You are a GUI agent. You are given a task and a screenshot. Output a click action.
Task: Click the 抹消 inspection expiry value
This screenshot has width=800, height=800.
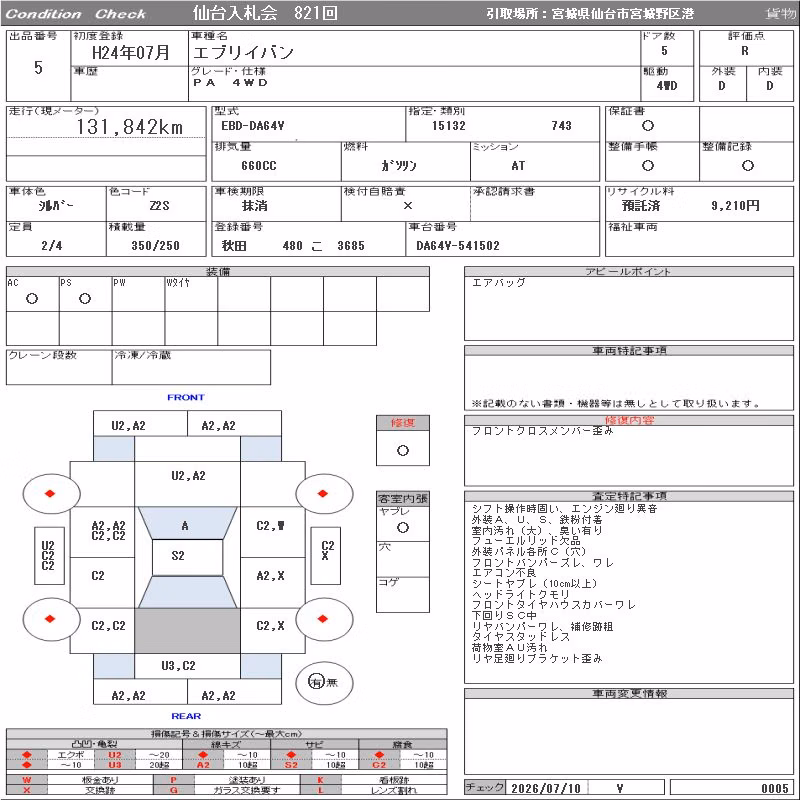pyautogui.click(x=255, y=206)
